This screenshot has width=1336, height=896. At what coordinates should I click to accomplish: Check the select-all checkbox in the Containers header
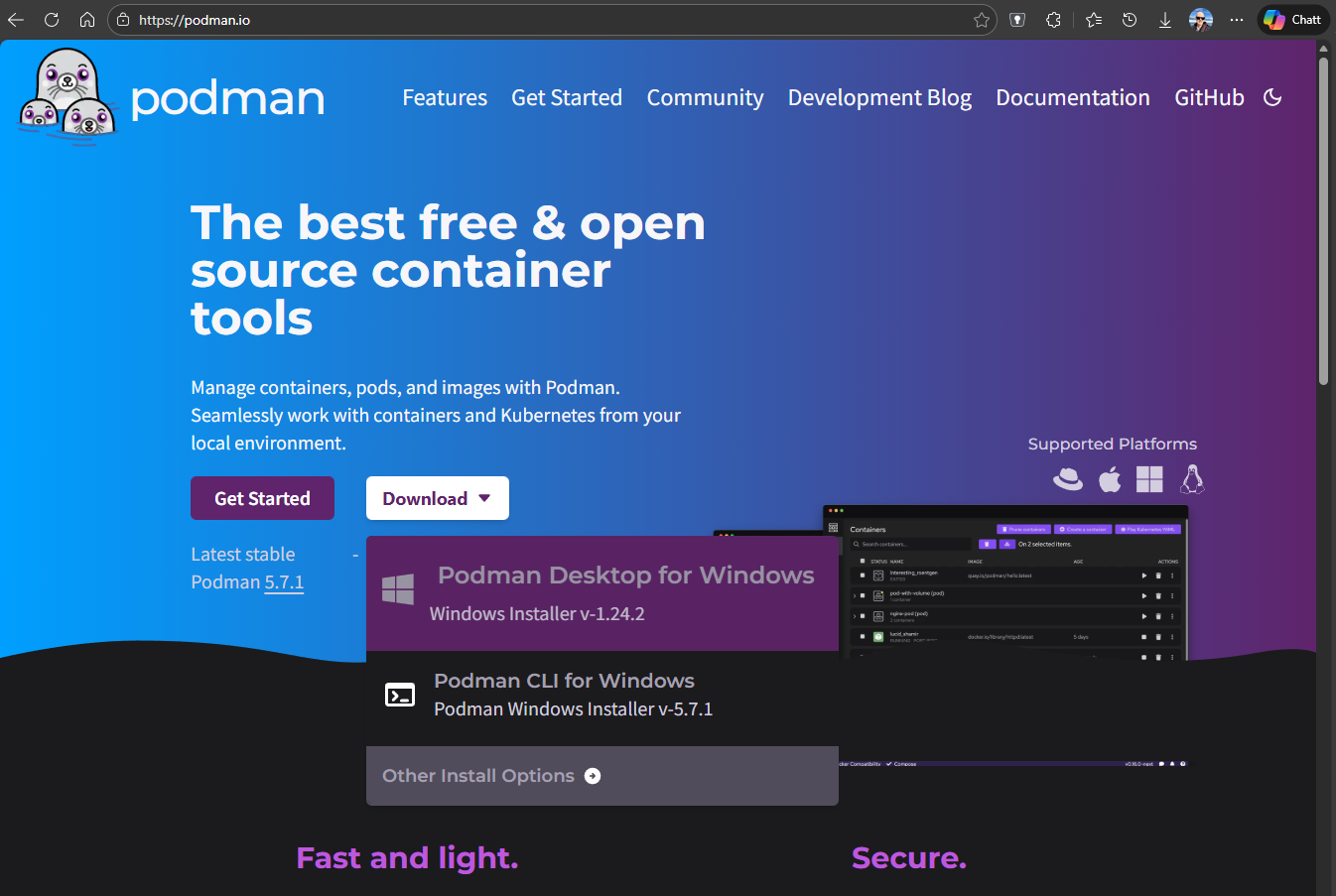[x=862, y=561]
